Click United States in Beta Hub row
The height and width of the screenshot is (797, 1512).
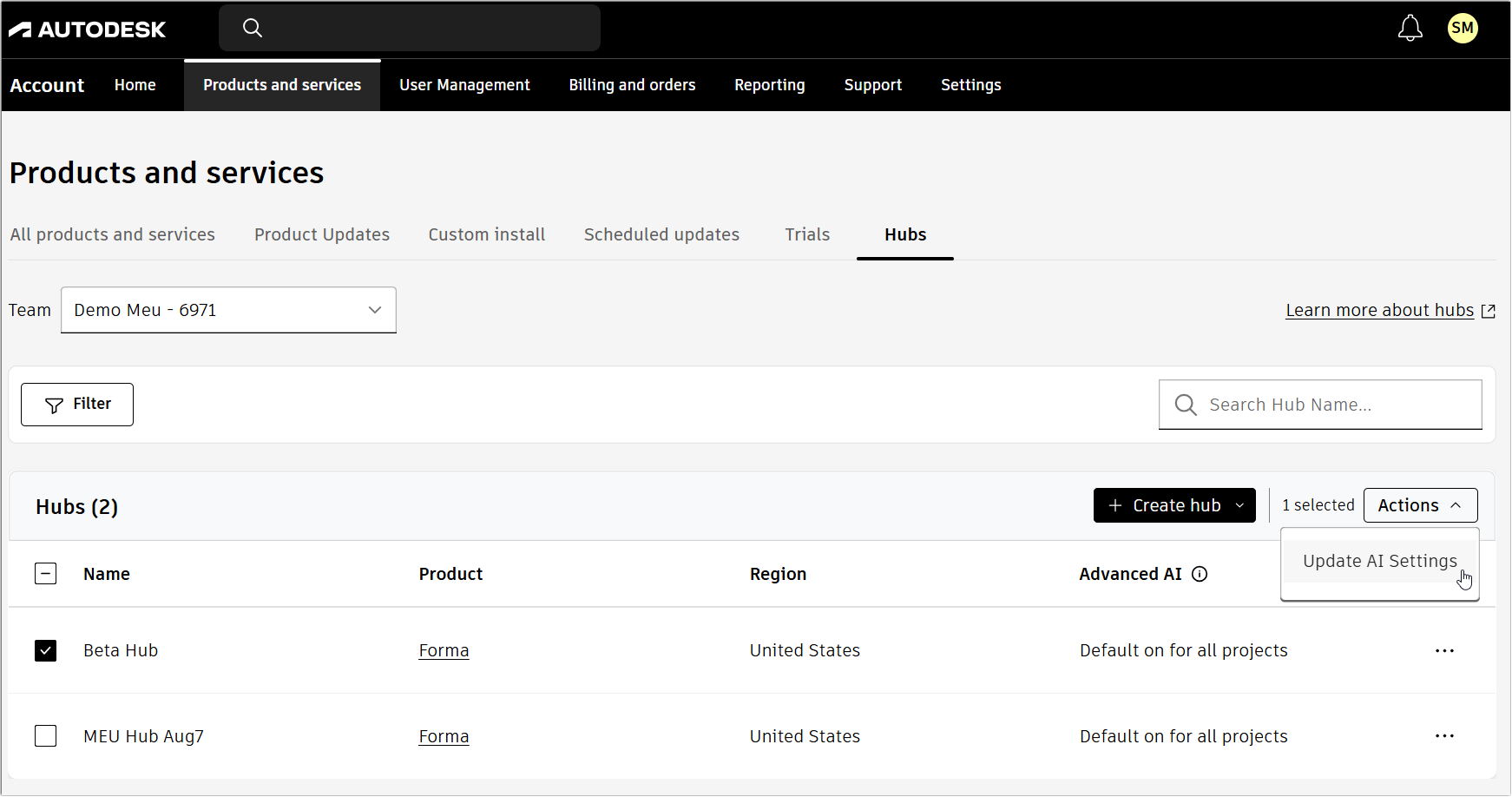pyautogui.click(x=805, y=650)
